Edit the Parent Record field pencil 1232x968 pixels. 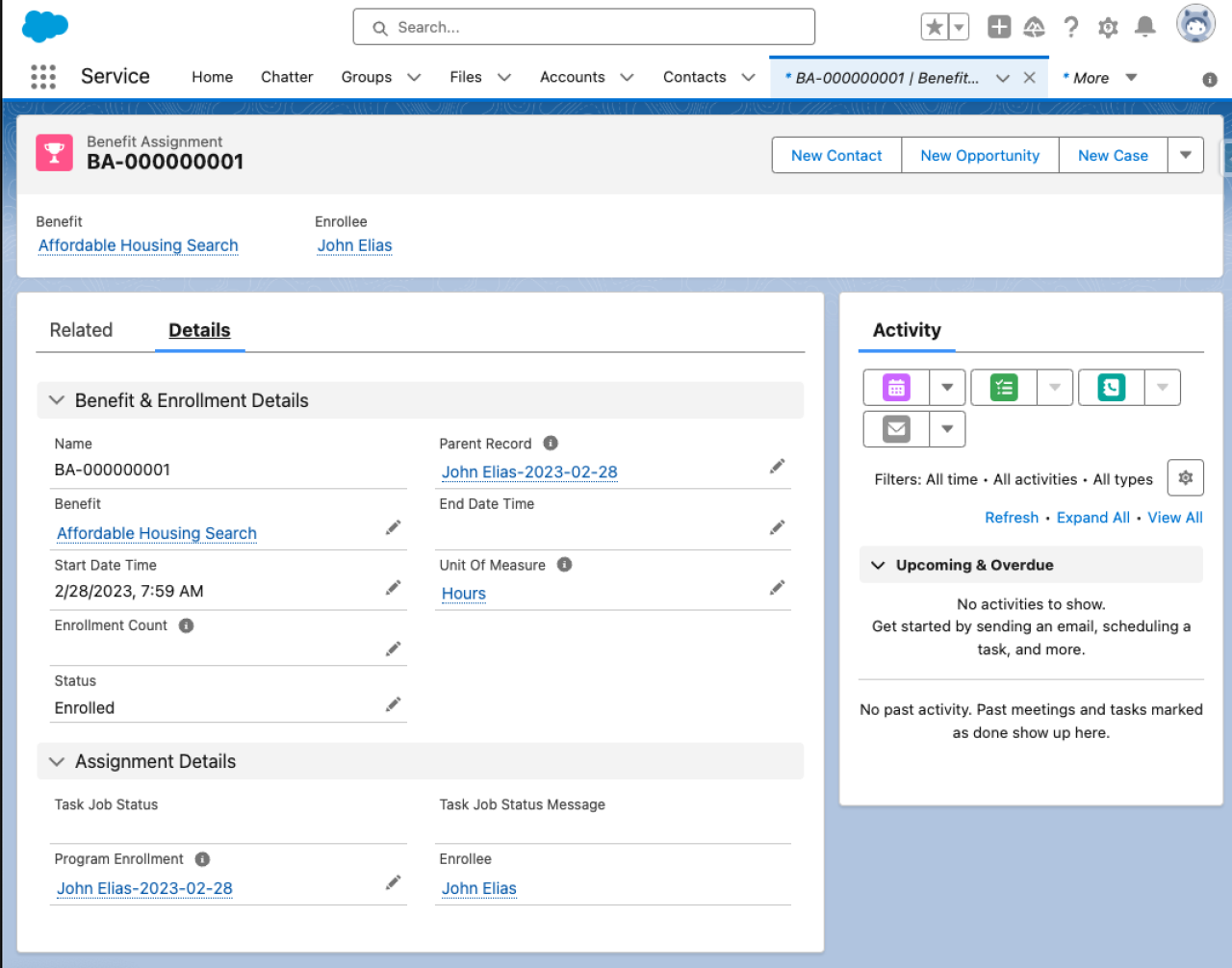(778, 467)
